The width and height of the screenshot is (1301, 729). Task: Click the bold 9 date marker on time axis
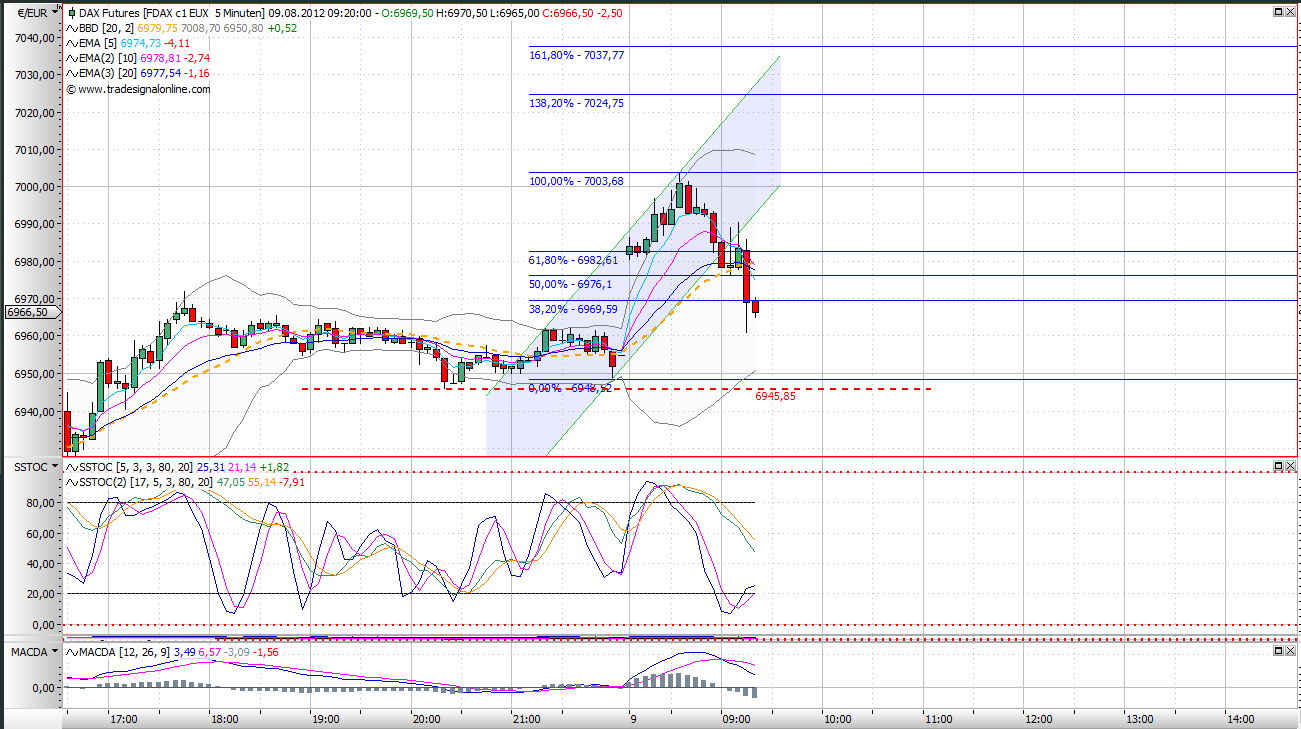point(633,719)
